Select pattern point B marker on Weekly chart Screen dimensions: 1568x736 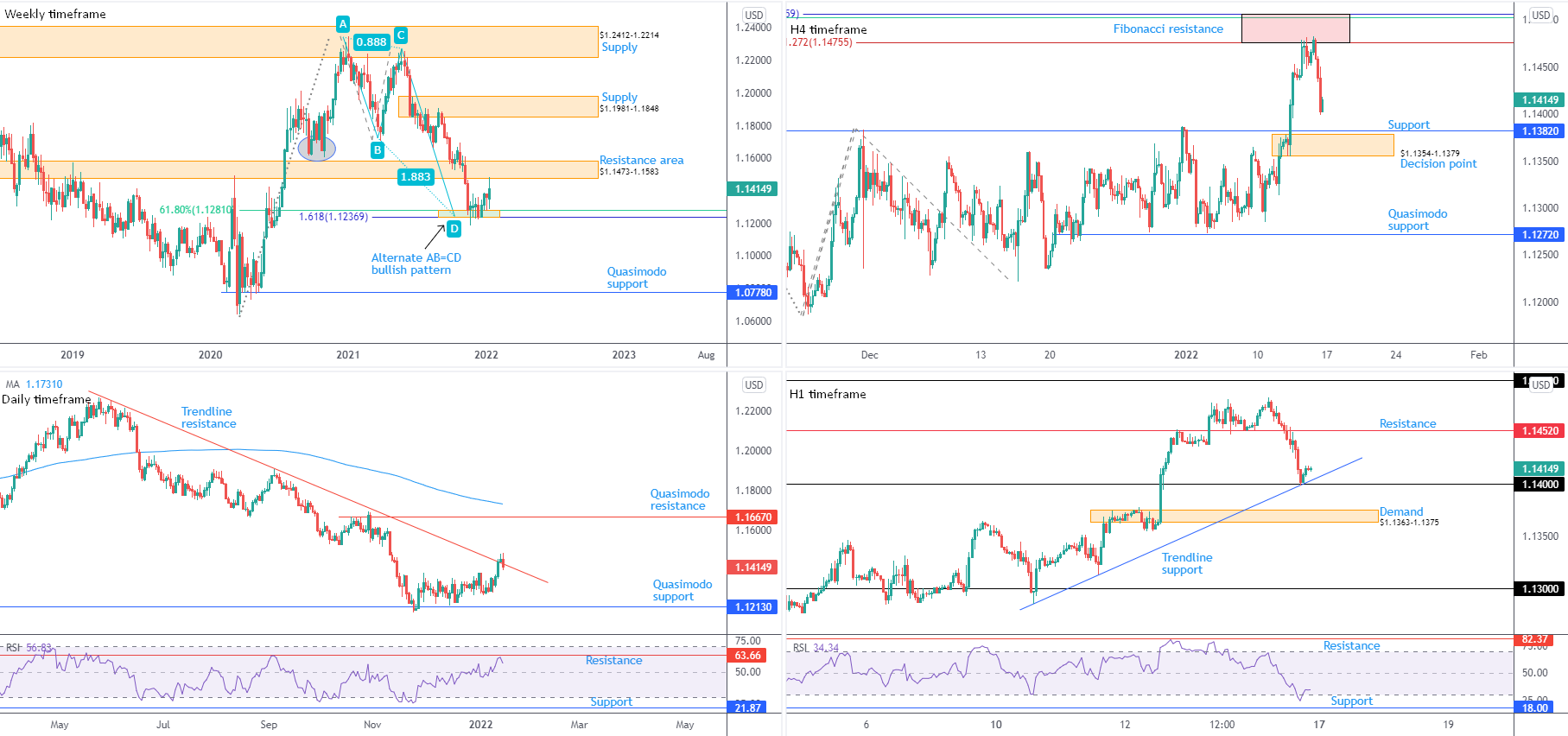click(378, 150)
